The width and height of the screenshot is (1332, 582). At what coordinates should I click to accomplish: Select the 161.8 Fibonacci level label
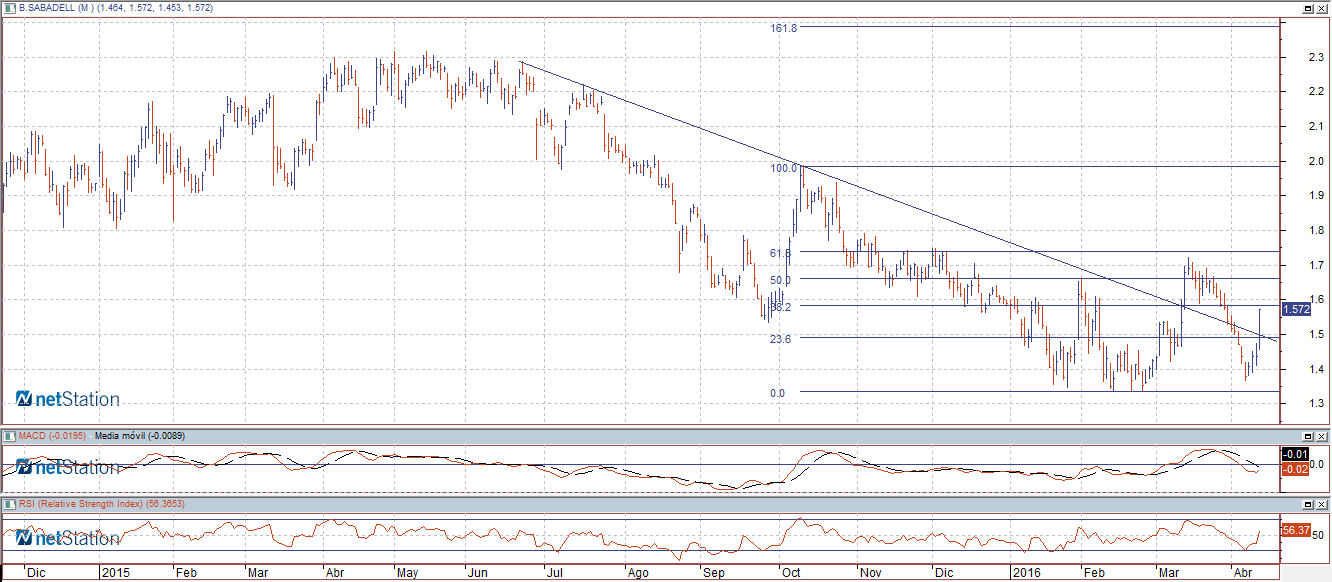click(783, 28)
